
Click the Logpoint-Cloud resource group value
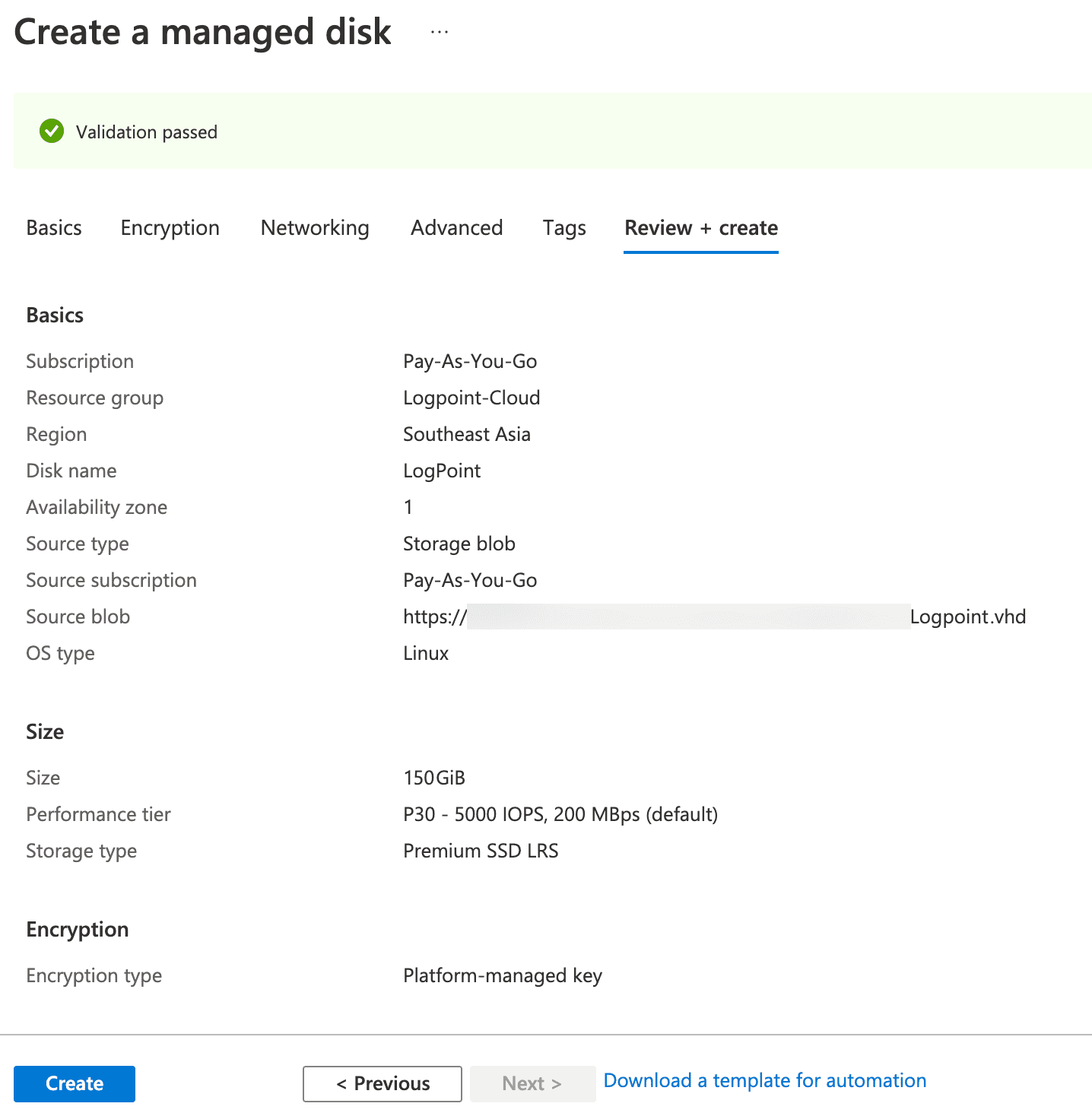click(x=471, y=398)
